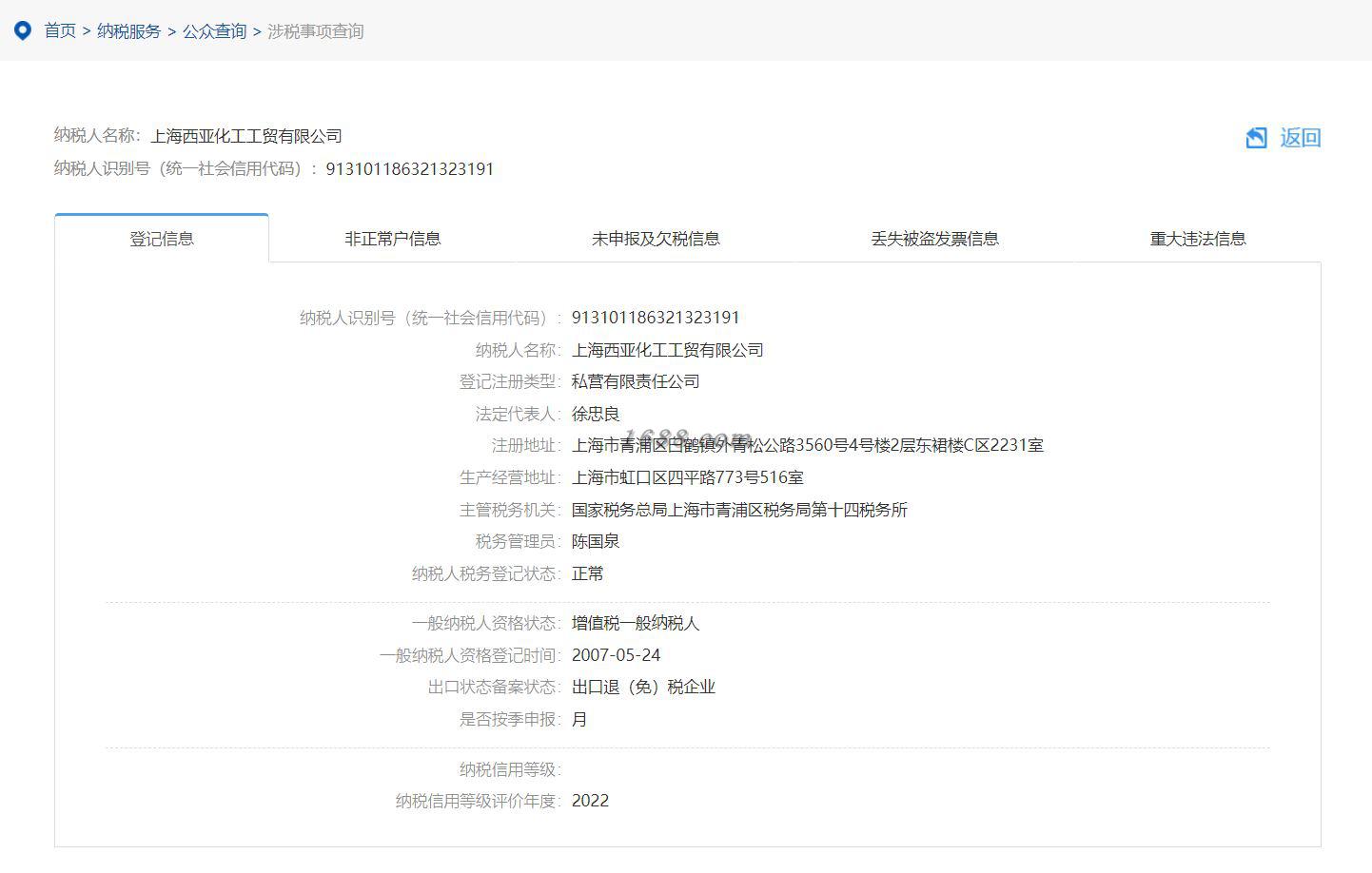Viewport: 1372px width, 873px height.
Task: Open 公众查询 breadcrumb link
Action: (214, 31)
